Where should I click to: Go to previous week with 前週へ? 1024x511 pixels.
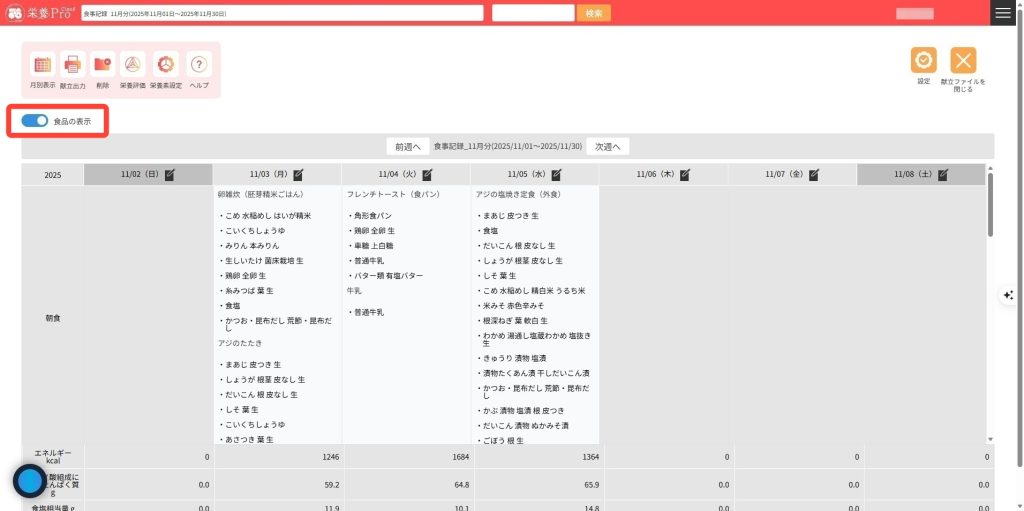tap(407, 146)
